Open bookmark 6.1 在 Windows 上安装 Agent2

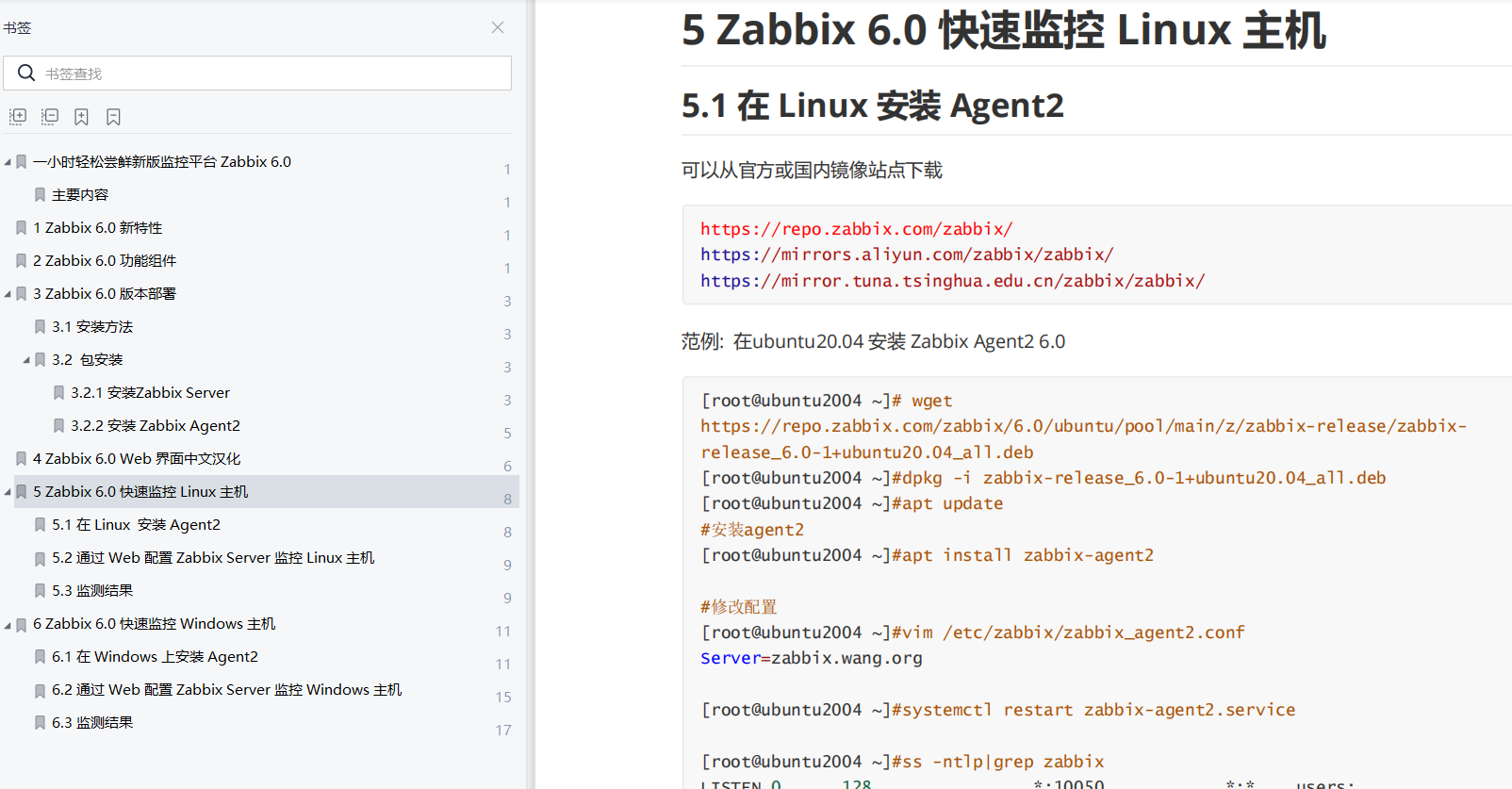click(x=155, y=657)
